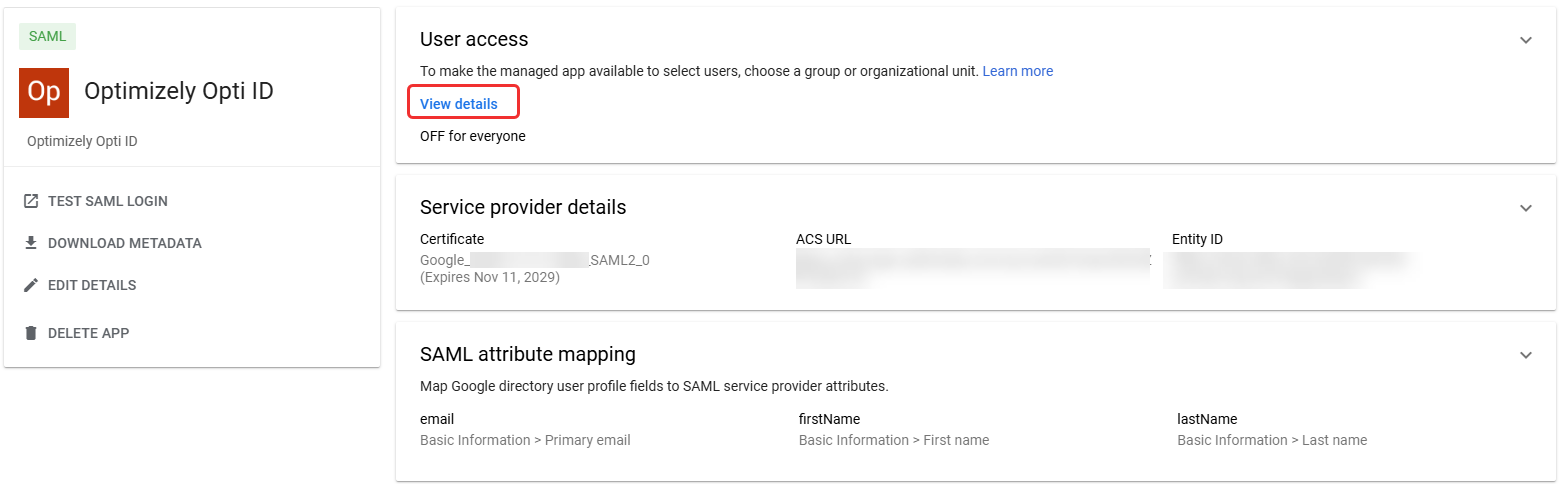
Task: Expand the User access section chevron
Action: [x=1525, y=40]
